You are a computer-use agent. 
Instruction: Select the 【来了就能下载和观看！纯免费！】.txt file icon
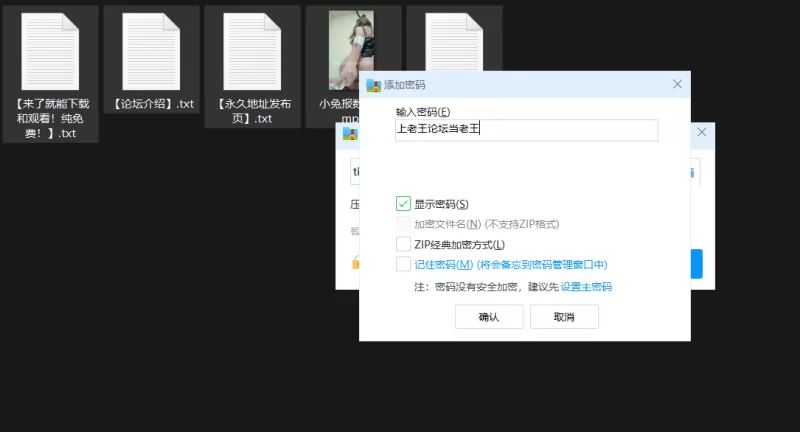point(51,51)
